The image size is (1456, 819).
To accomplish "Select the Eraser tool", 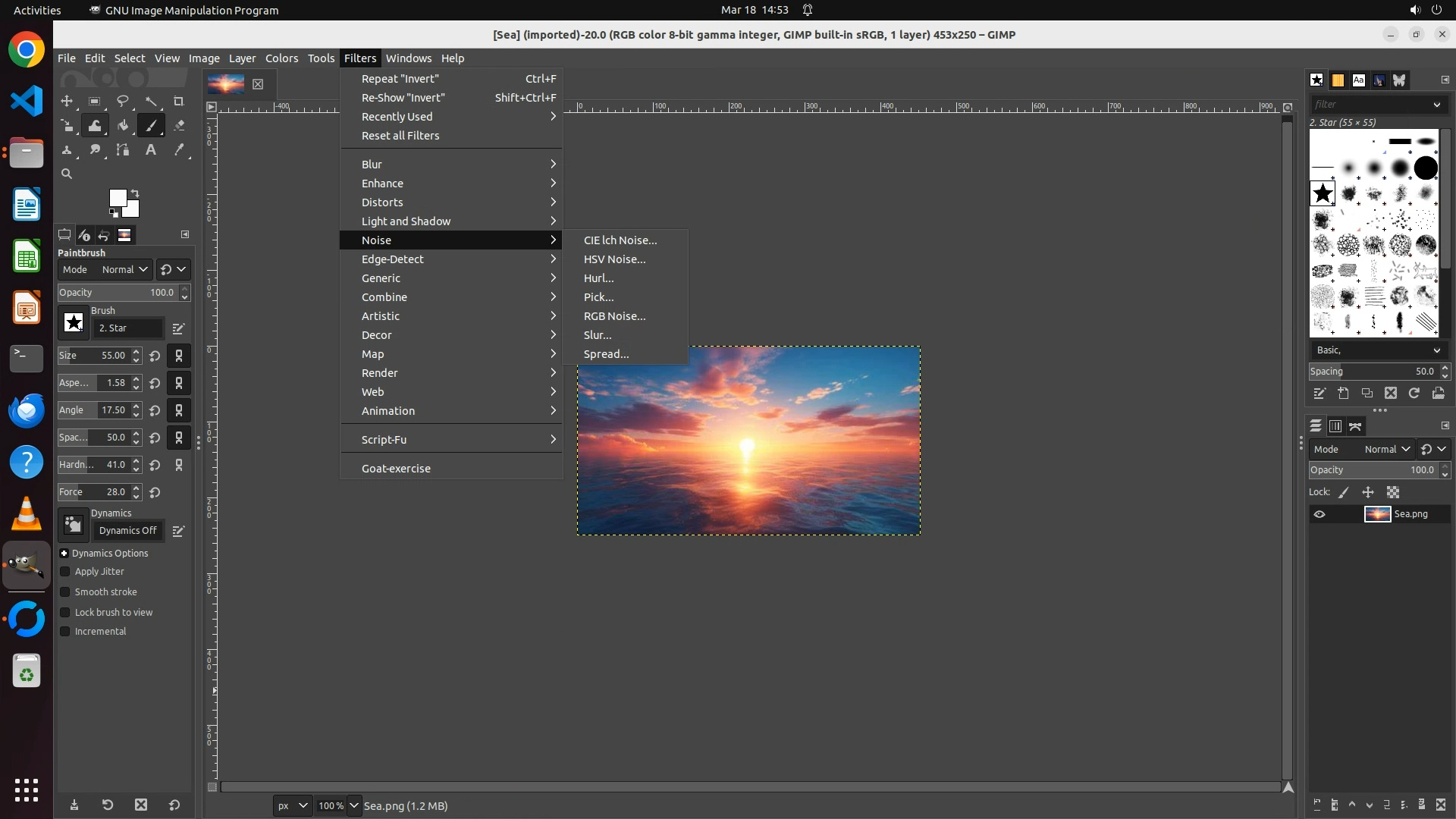I will [x=179, y=125].
